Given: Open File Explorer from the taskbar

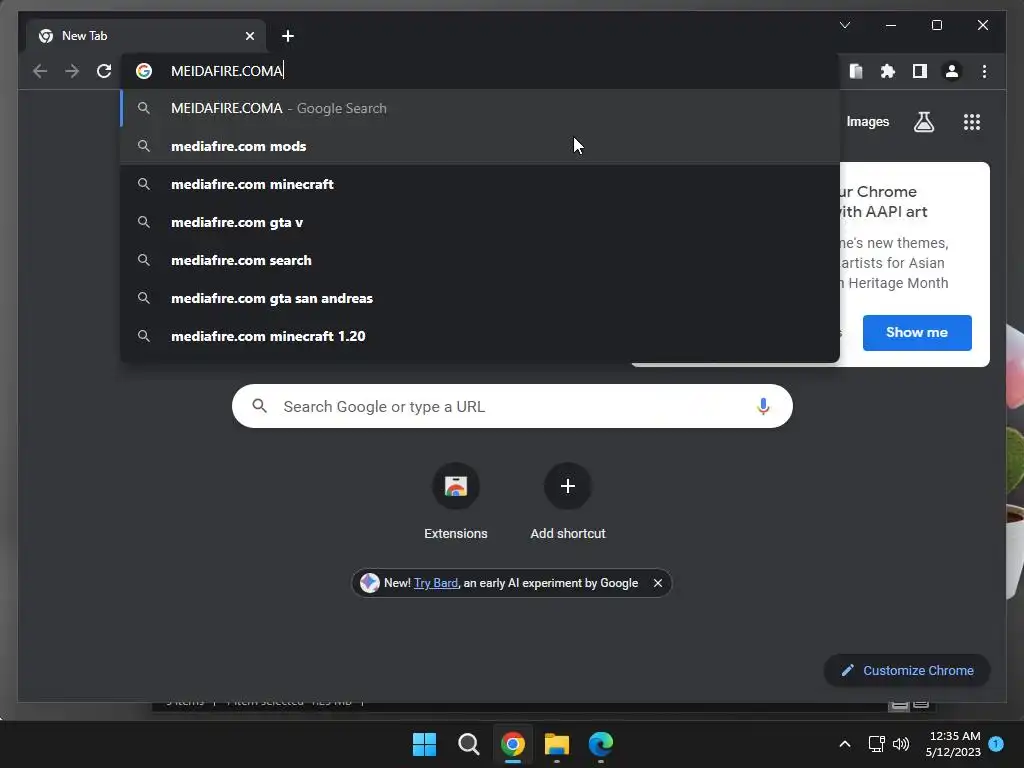Looking at the screenshot, I should (557, 744).
